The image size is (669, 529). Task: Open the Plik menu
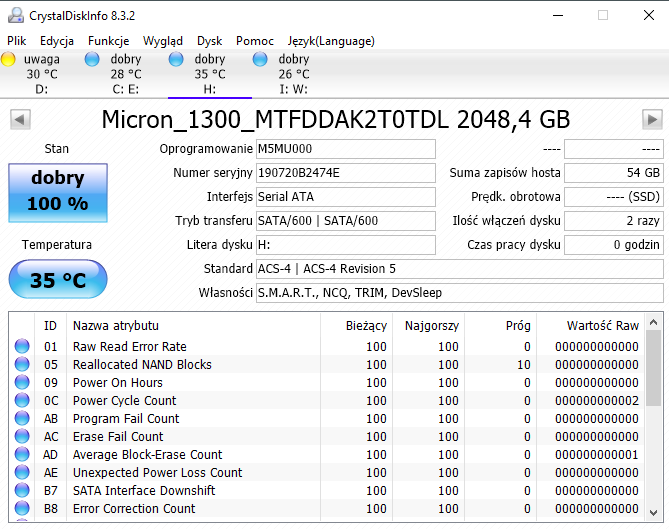pyautogui.click(x=17, y=41)
